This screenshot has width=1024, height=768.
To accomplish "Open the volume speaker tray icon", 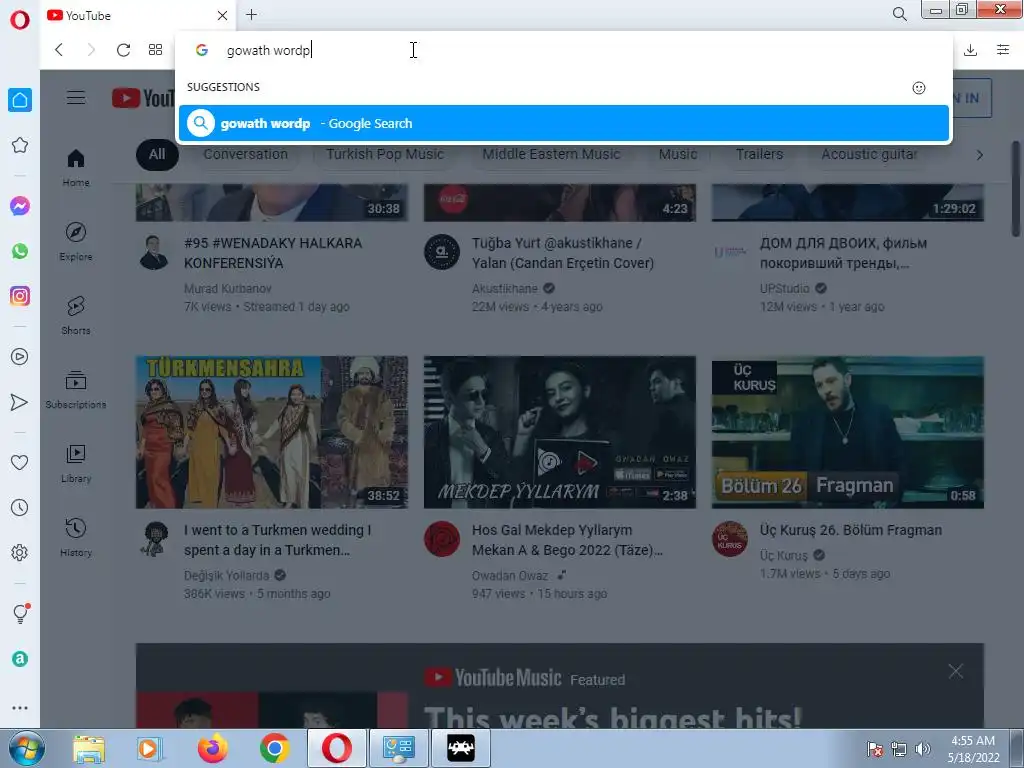I will pyautogui.click(x=922, y=749).
